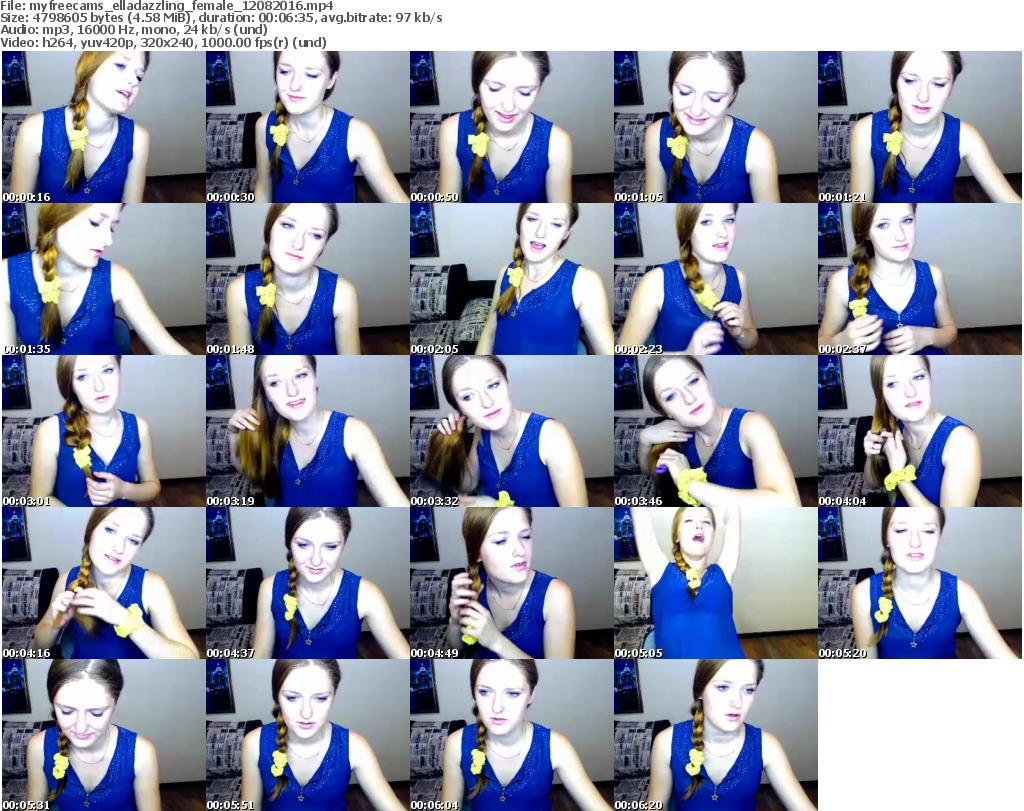Select the thumbnail stamped 00:00:16

click(x=103, y=127)
